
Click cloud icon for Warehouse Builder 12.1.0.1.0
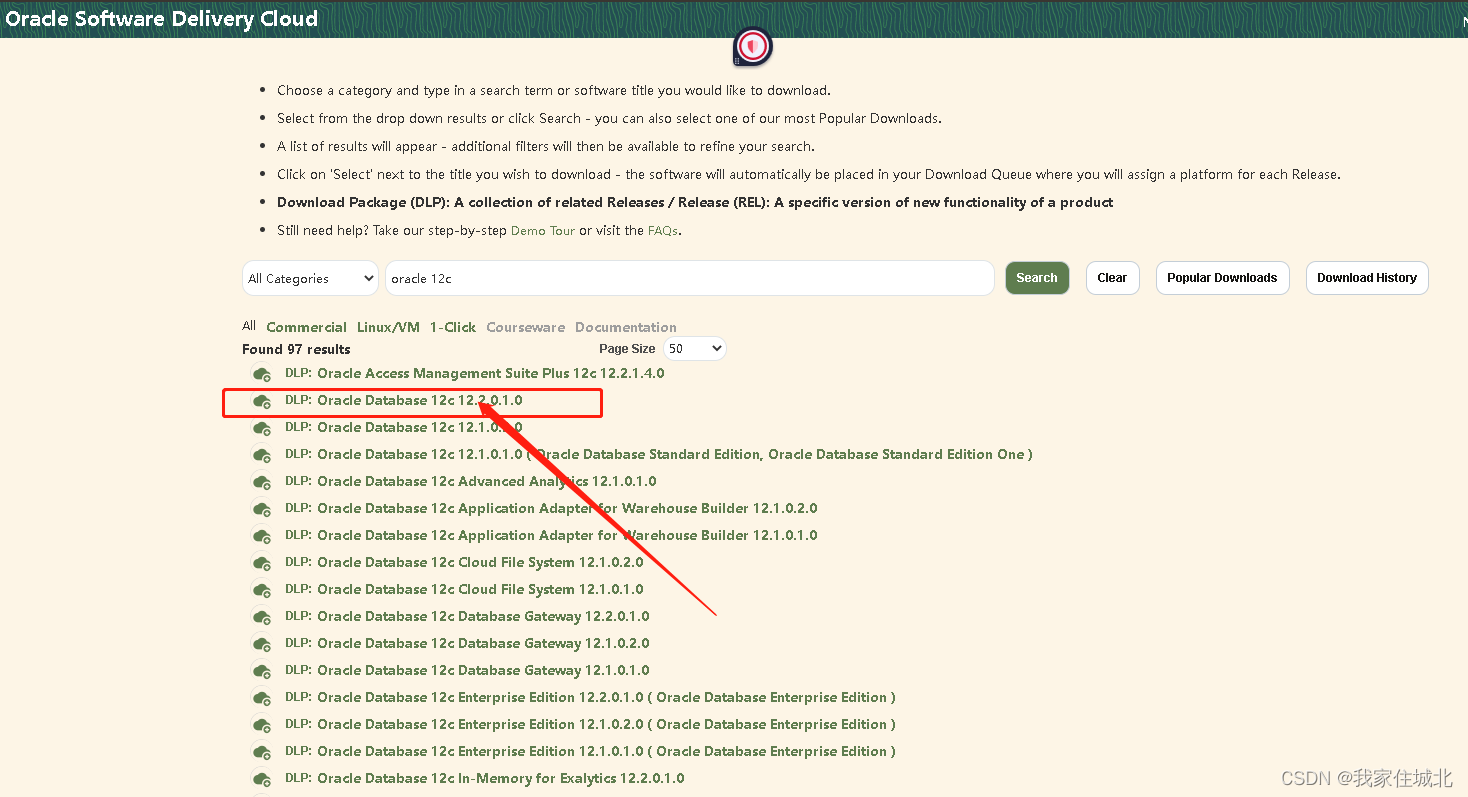pyautogui.click(x=262, y=536)
